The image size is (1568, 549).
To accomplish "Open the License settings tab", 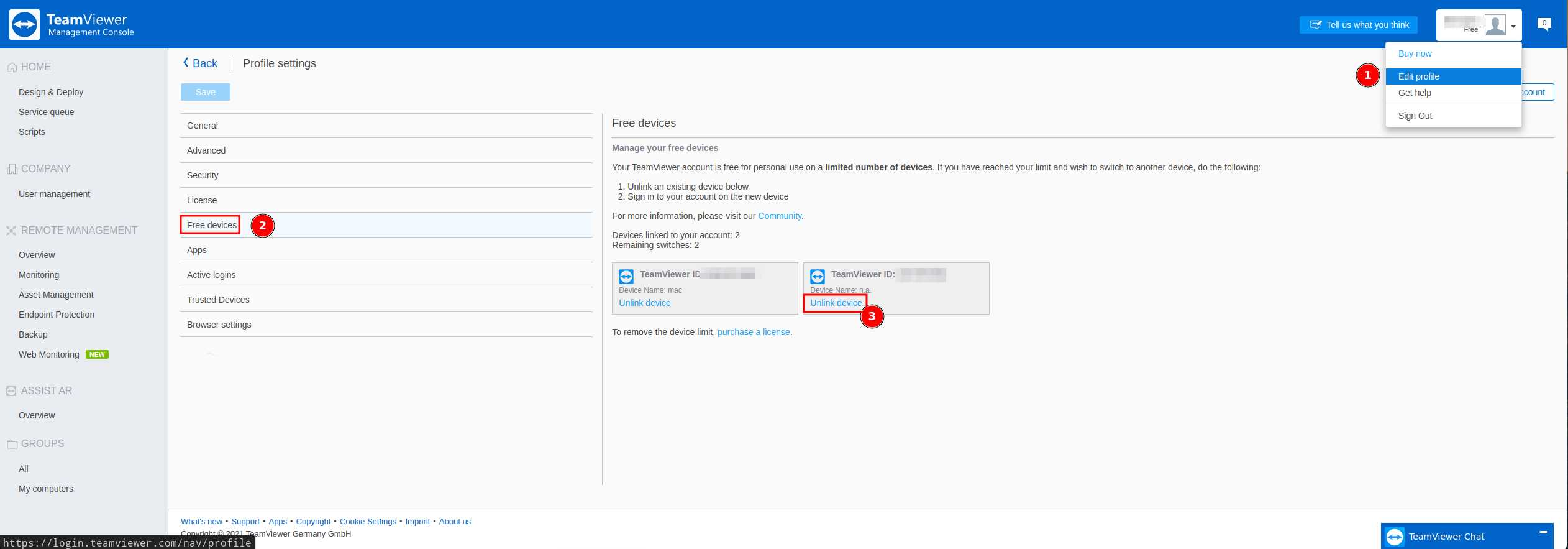I will pos(386,200).
